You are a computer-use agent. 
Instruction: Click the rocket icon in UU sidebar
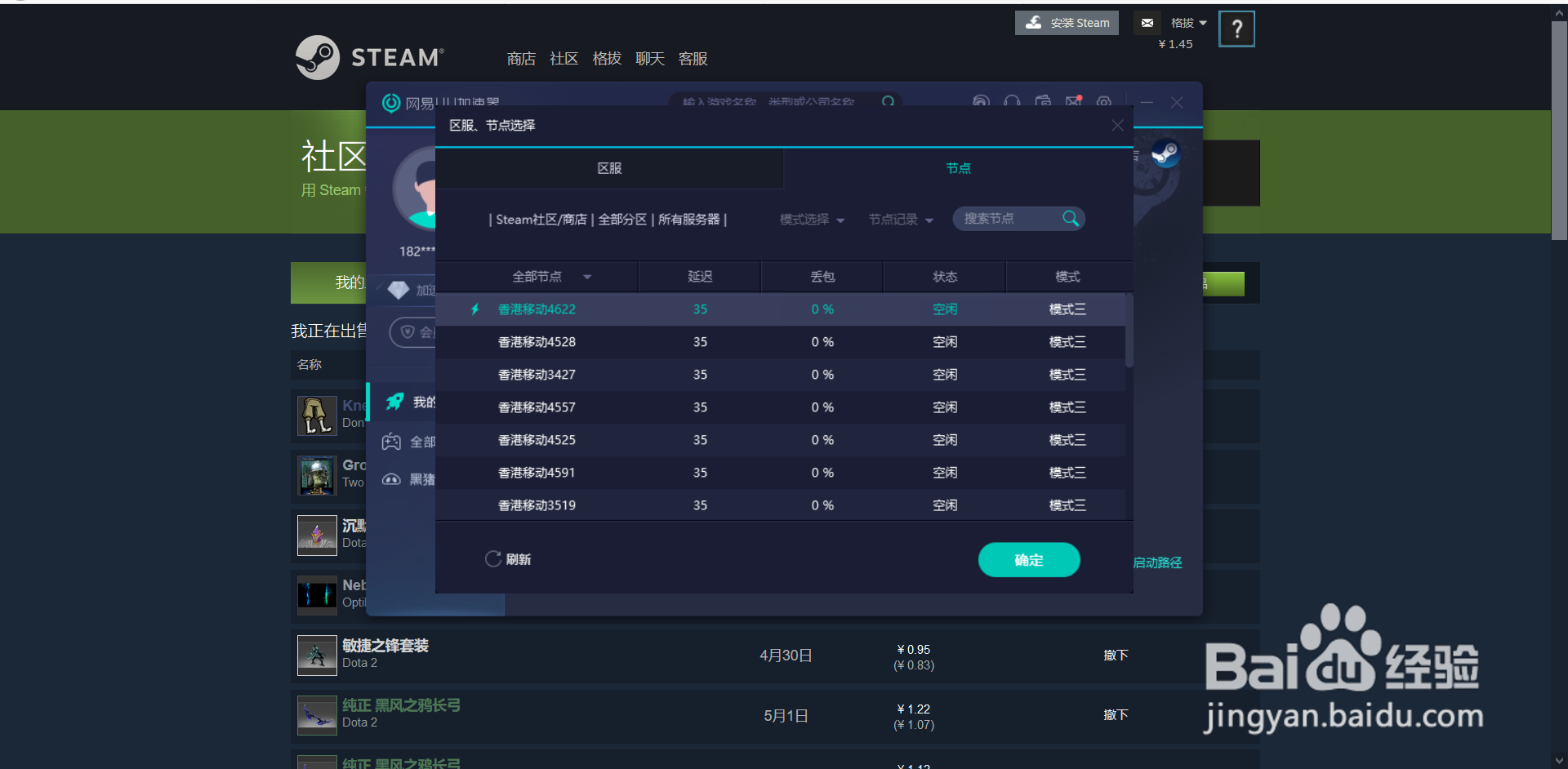click(394, 402)
